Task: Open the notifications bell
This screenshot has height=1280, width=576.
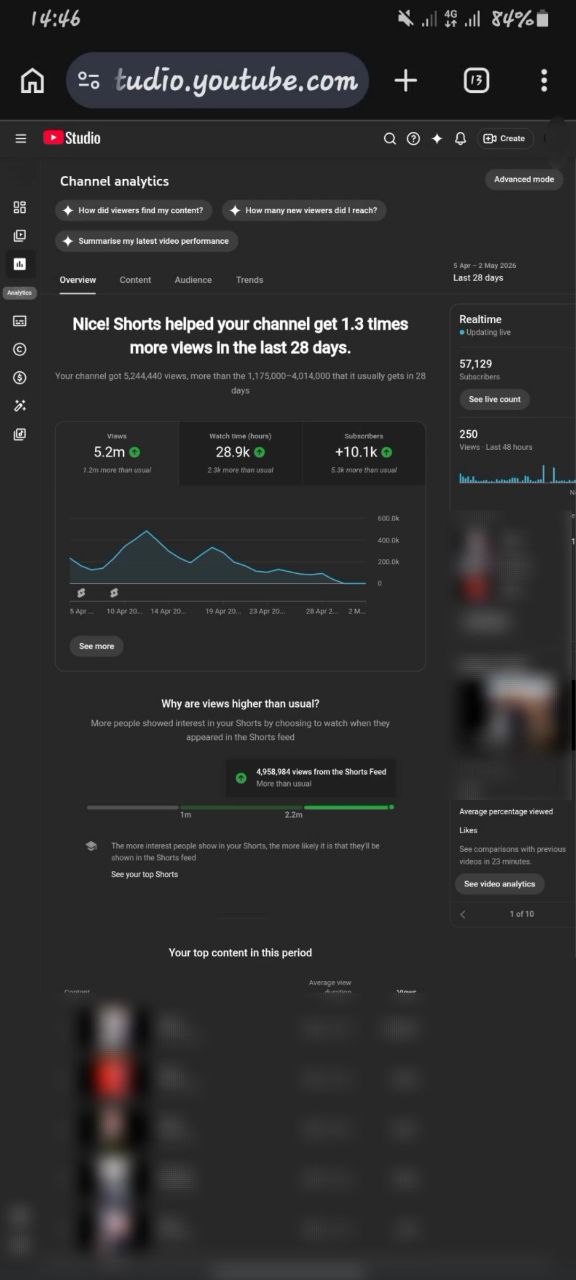Action: (x=460, y=139)
